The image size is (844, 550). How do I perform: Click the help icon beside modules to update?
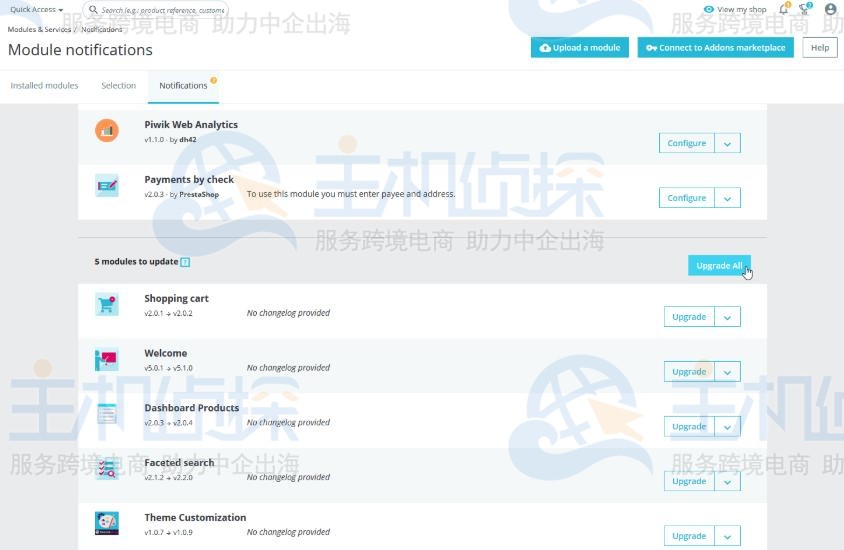(x=185, y=262)
